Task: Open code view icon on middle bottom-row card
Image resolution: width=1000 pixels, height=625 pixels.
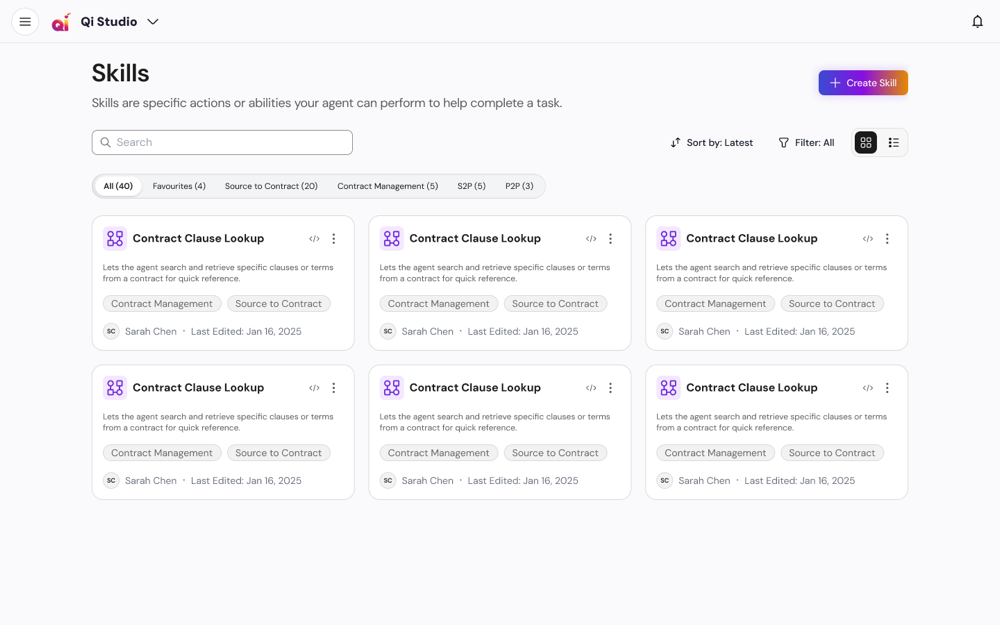Action: (x=591, y=388)
